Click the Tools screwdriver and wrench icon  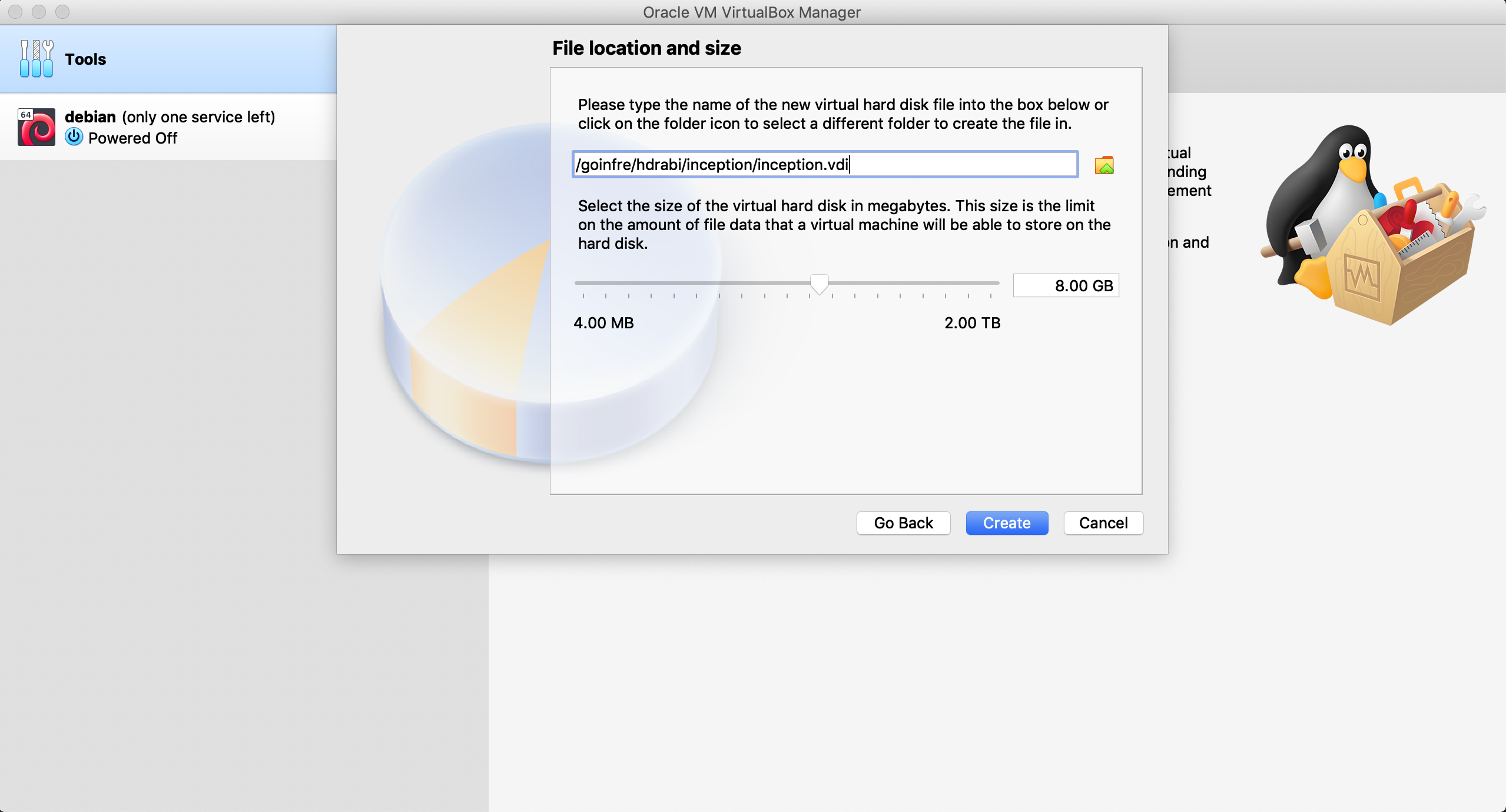[36, 58]
